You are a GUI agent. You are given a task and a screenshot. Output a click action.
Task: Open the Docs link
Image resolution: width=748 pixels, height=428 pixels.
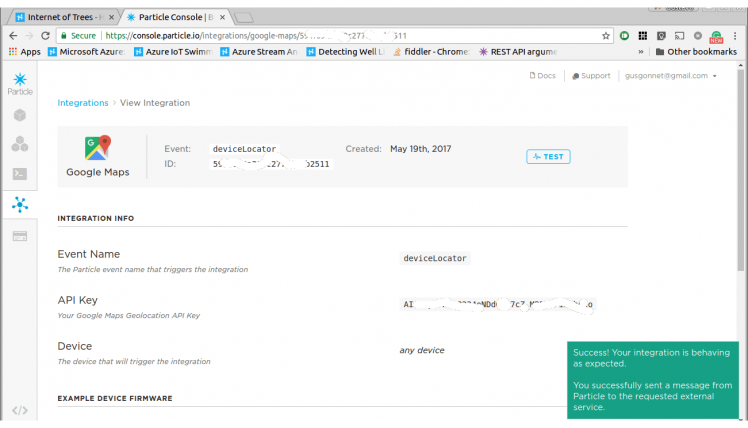[x=542, y=75]
